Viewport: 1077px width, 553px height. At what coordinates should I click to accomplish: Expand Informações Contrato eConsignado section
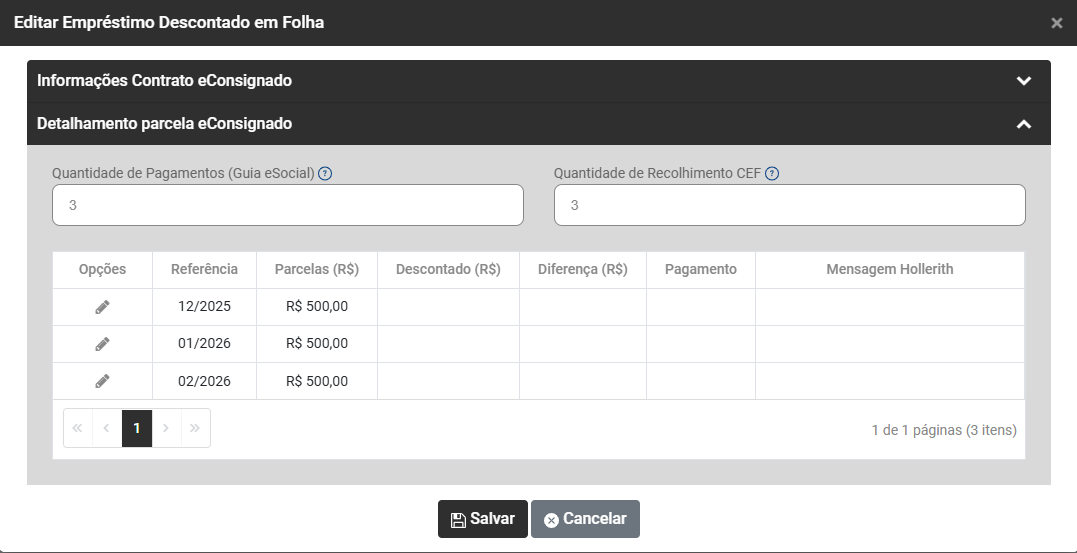coord(1023,81)
